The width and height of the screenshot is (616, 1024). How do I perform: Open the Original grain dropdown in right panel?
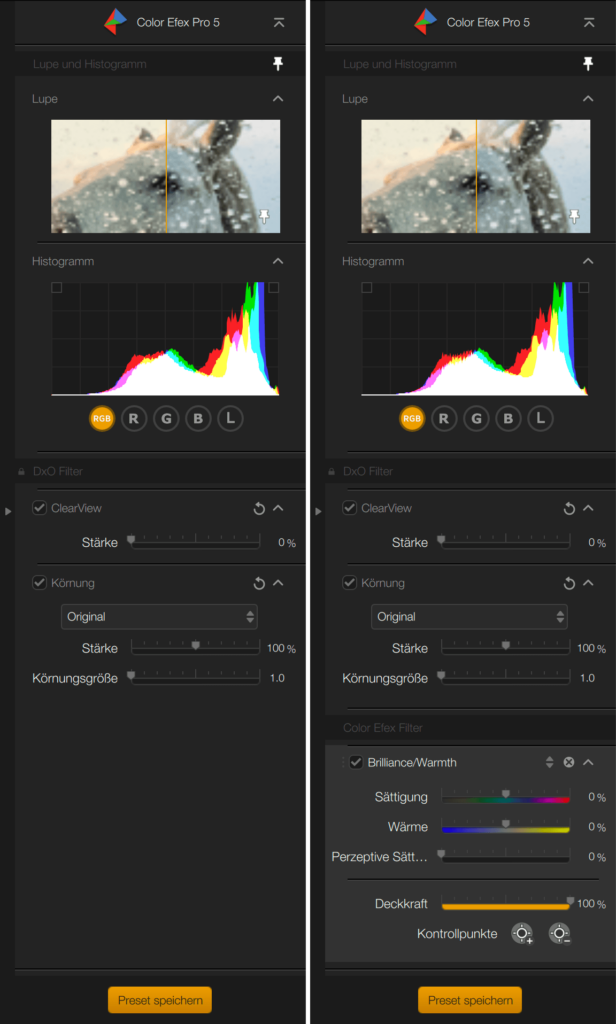[x=470, y=616]
